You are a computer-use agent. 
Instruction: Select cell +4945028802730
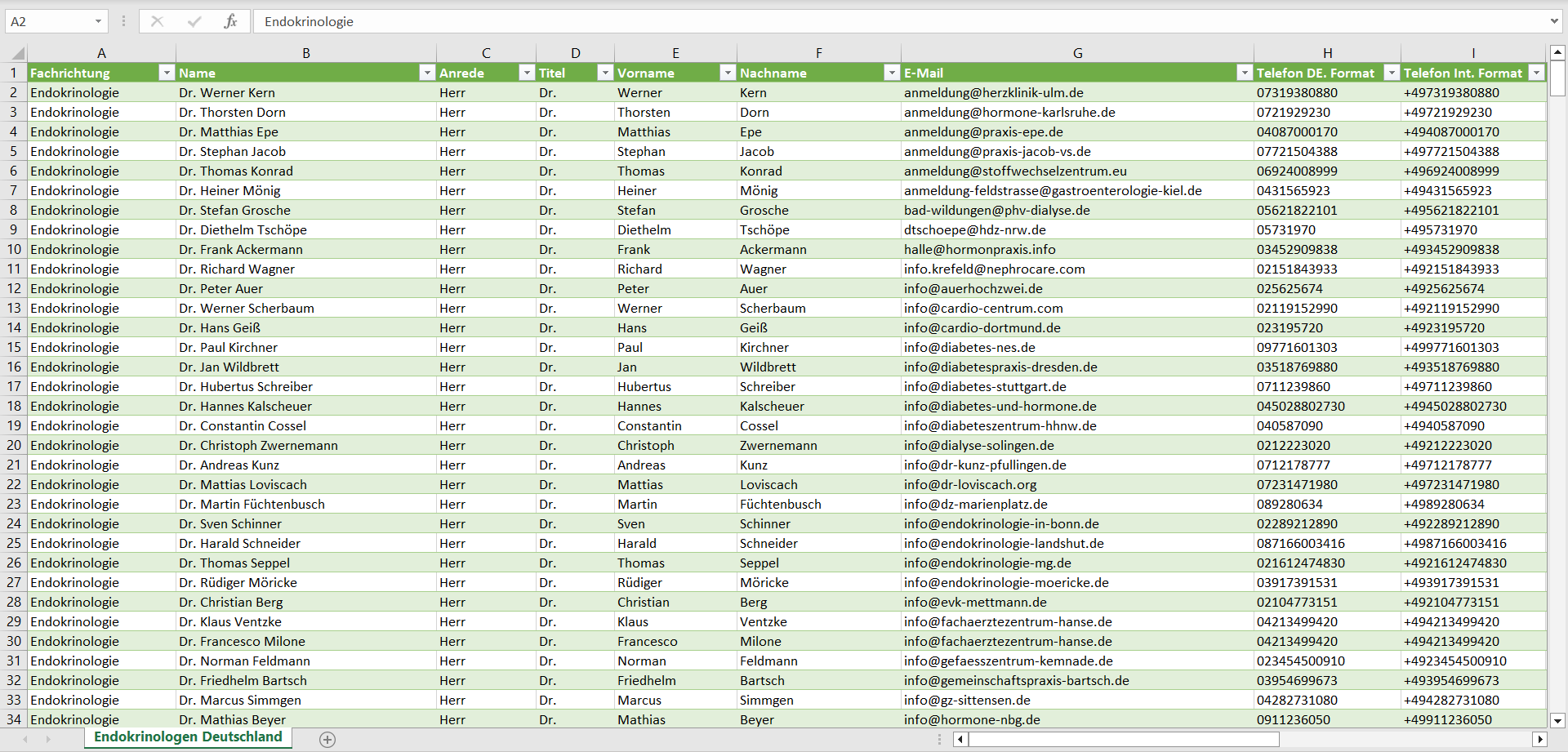[x=1473, y=406]
